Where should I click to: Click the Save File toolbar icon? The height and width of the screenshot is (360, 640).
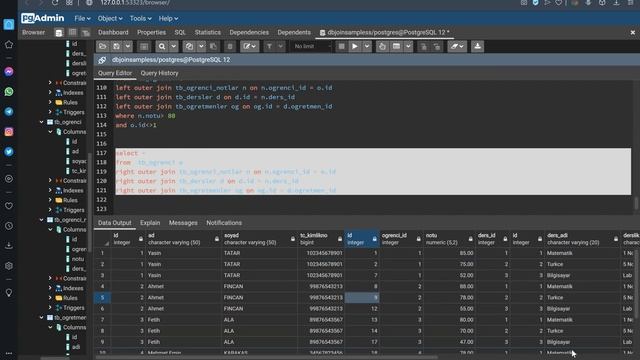[x=116, y=47]
